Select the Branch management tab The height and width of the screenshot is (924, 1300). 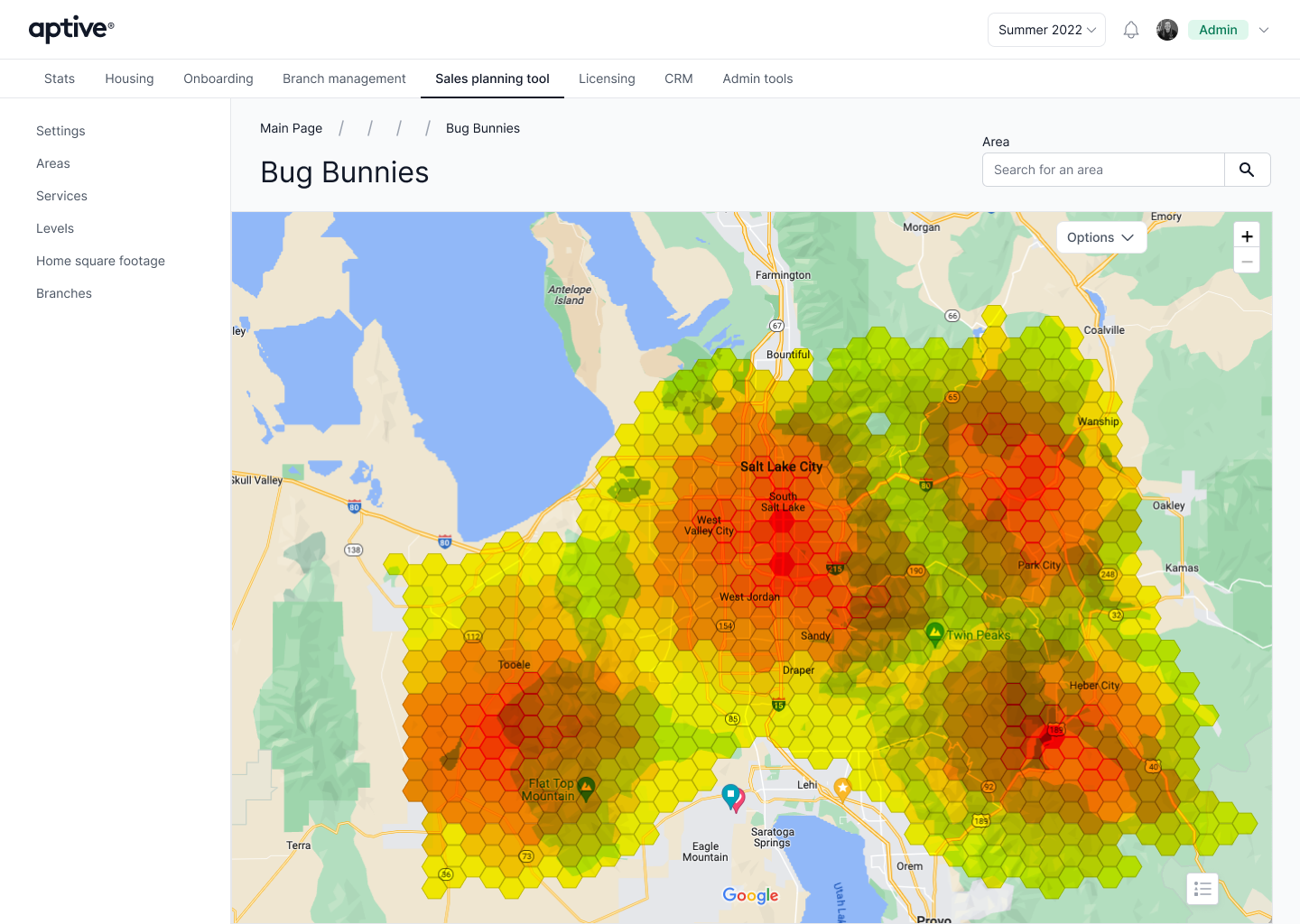tap(344, 79)
